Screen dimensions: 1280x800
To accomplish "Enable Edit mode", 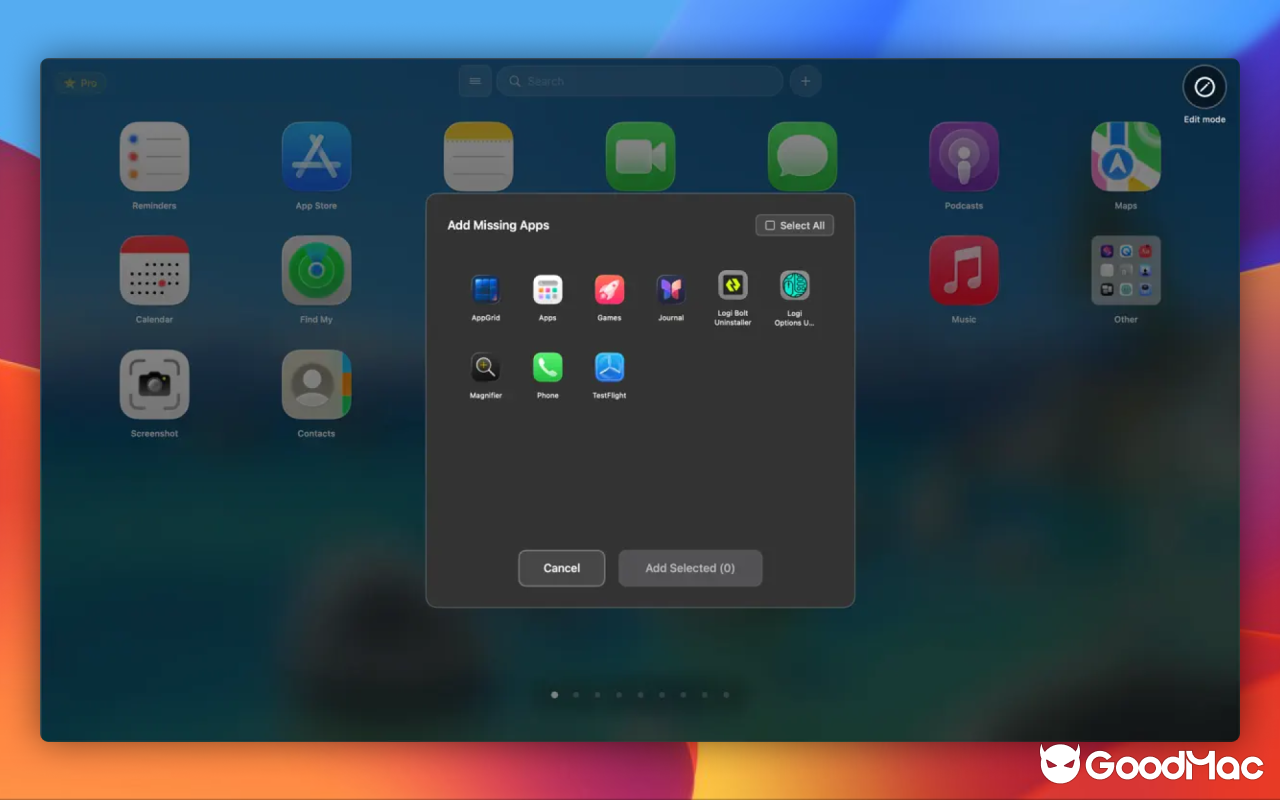I will coord(1204,88).
